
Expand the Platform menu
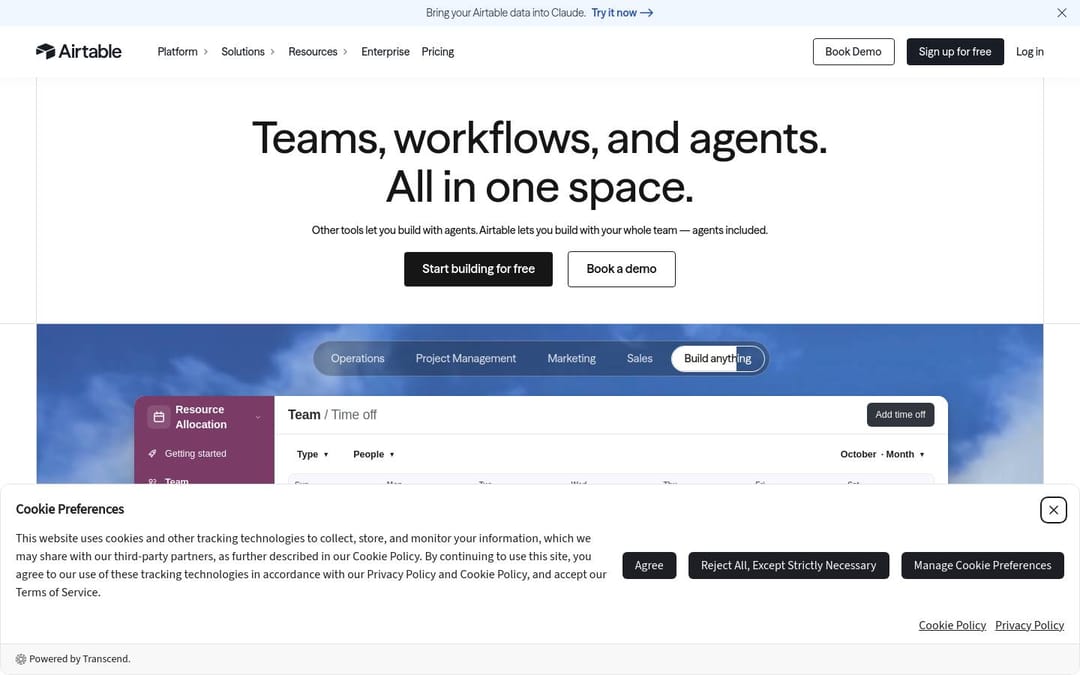pyautogui.click(x=183, y=52)
